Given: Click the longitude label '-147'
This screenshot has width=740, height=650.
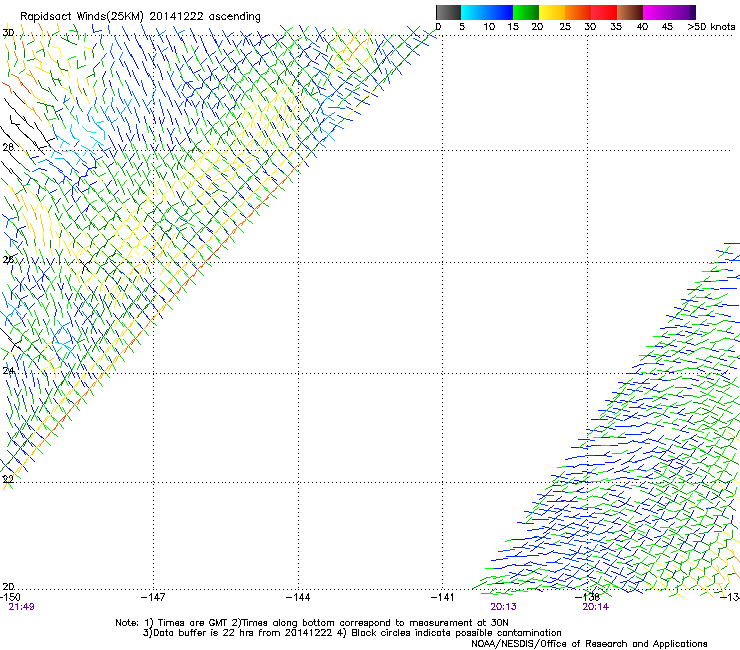Looking at the screenshot, I should tap(153, 598).
